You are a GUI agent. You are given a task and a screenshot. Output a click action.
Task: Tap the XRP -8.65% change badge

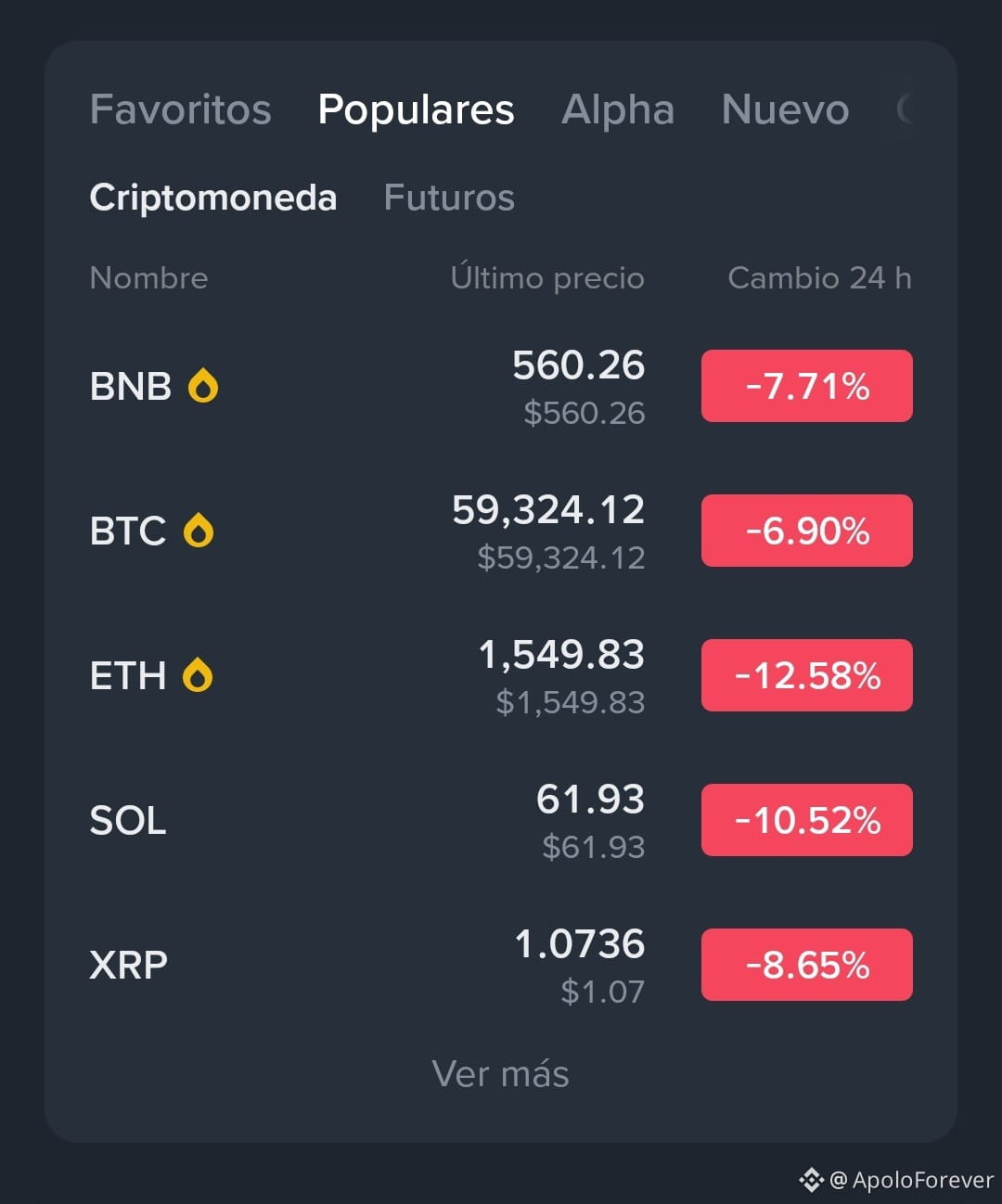807,965
